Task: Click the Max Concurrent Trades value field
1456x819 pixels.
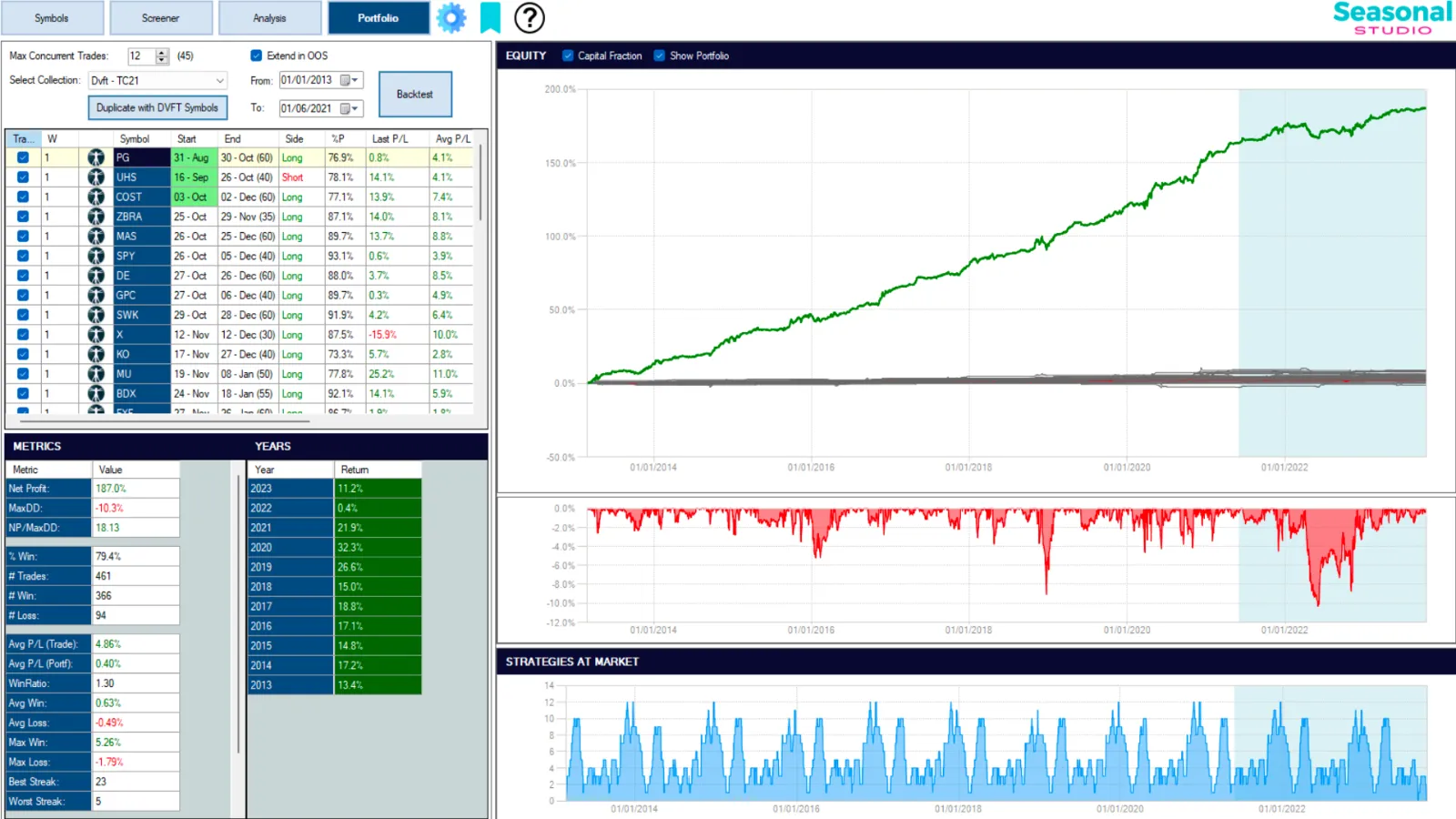Action: (140, 56)
